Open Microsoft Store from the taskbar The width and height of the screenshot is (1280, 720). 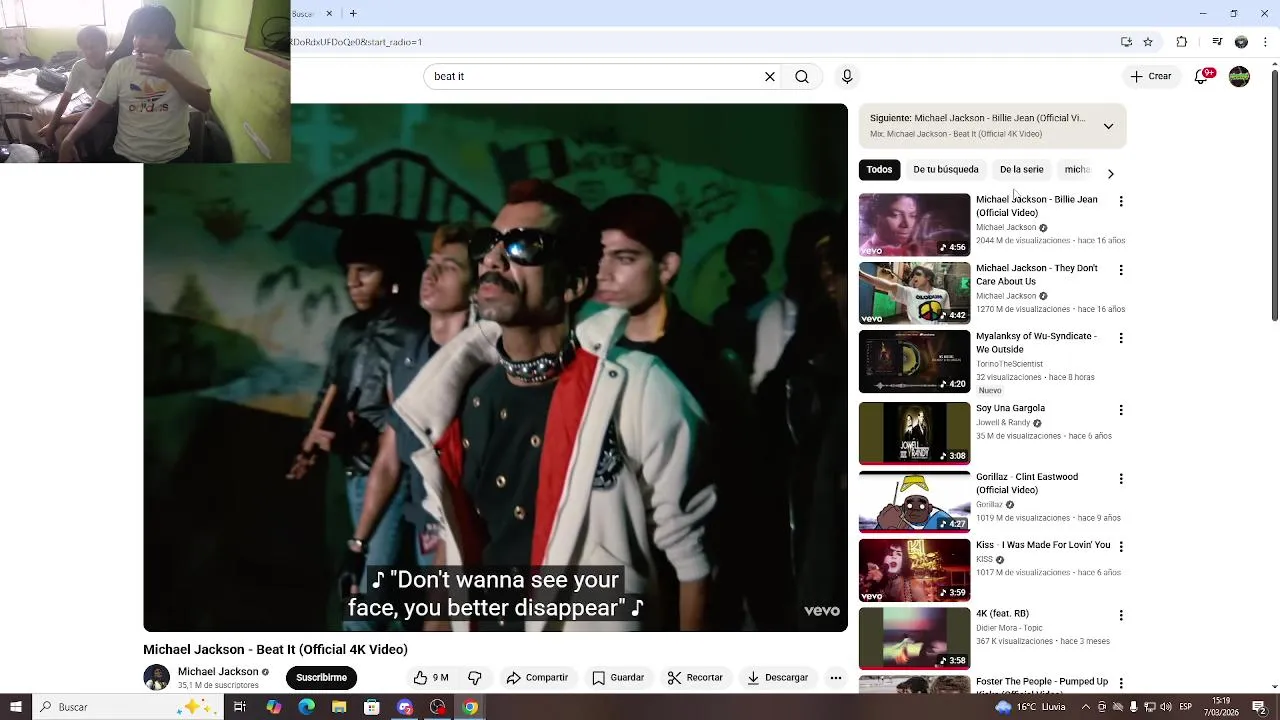point(372,707)
